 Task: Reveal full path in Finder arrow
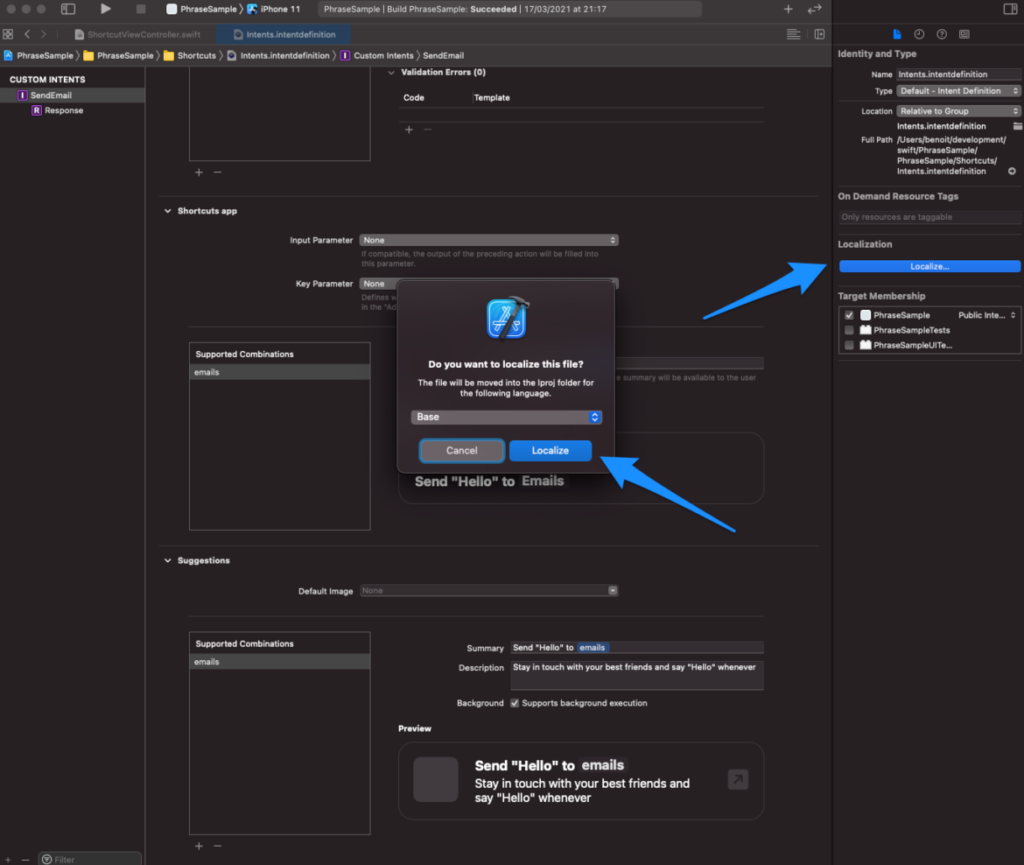tap(1012, 171)
